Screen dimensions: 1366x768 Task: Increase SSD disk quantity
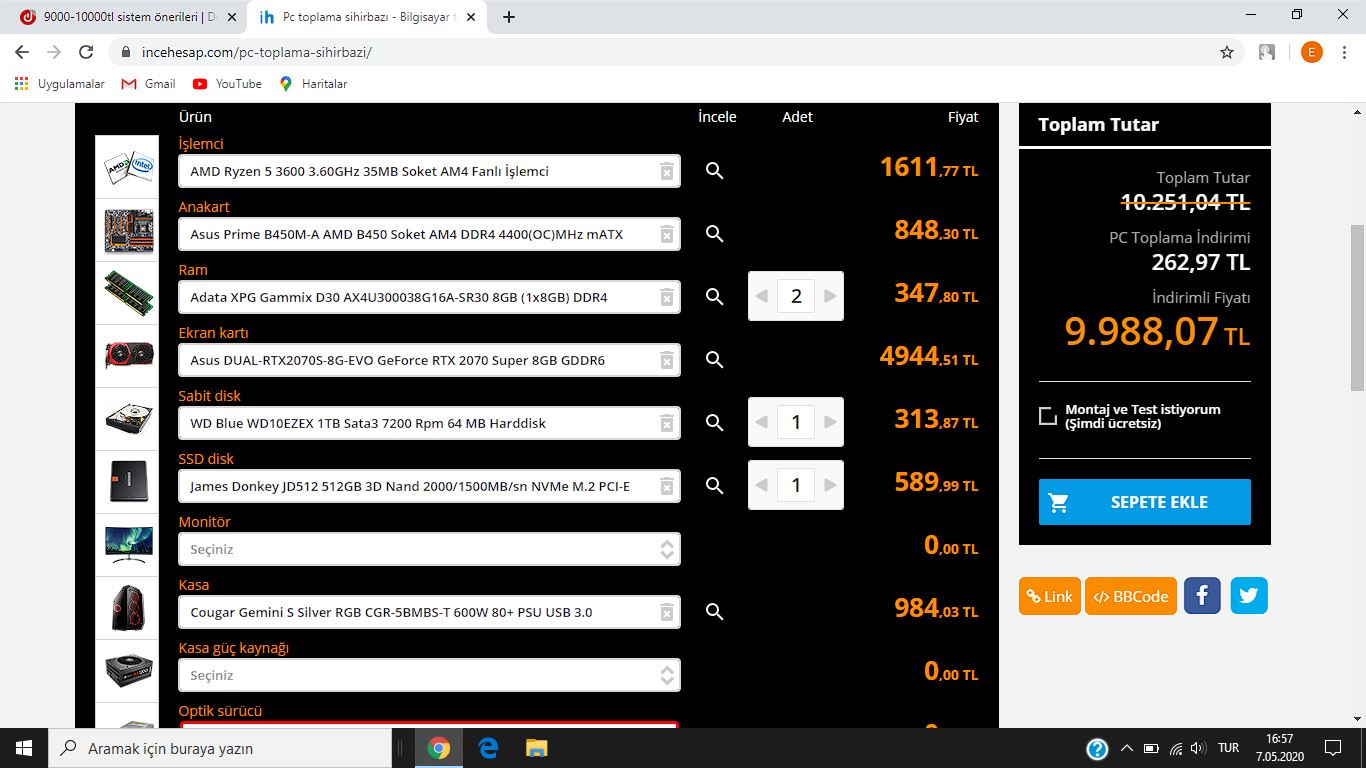tap(829, 485)
